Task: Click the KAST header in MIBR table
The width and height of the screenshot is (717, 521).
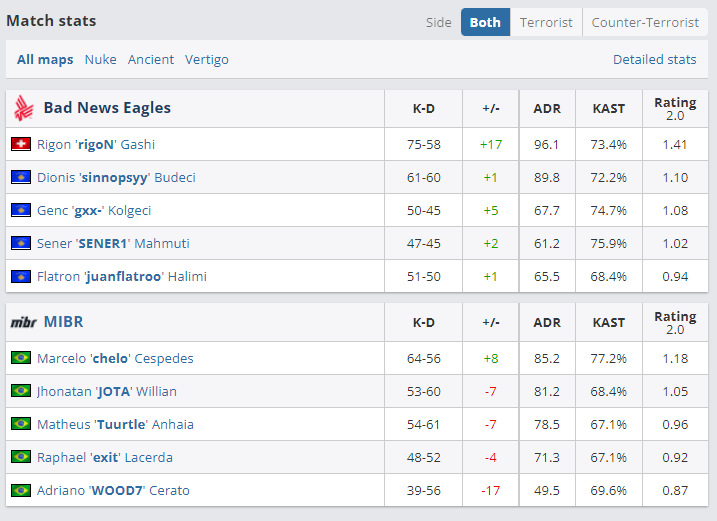Action: 609,322
